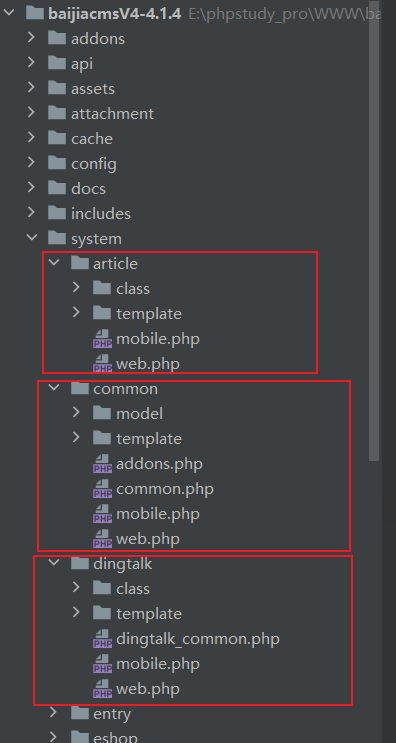This screenshot has height=743, width=396.
Task: Expand the template folder chevron under dingtalk
Action: 77,613
